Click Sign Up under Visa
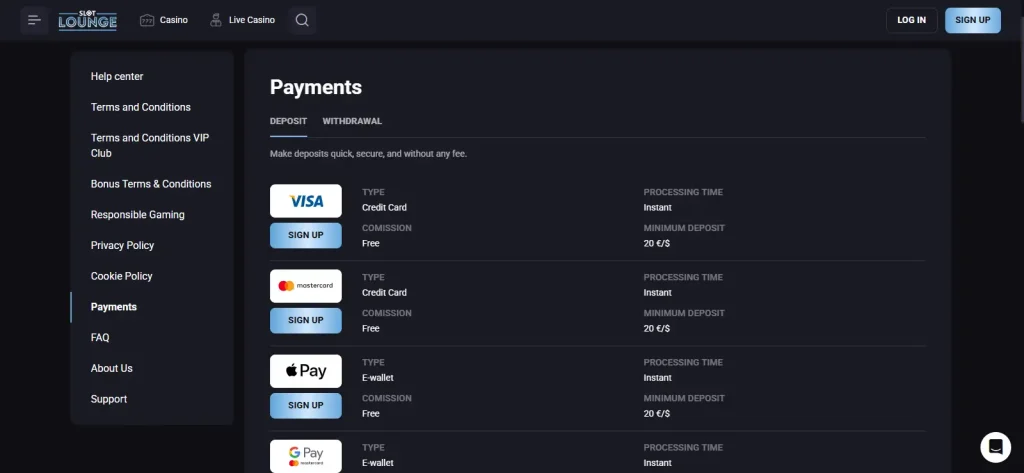The image size is (1024, 473). [x=306, y=235]
